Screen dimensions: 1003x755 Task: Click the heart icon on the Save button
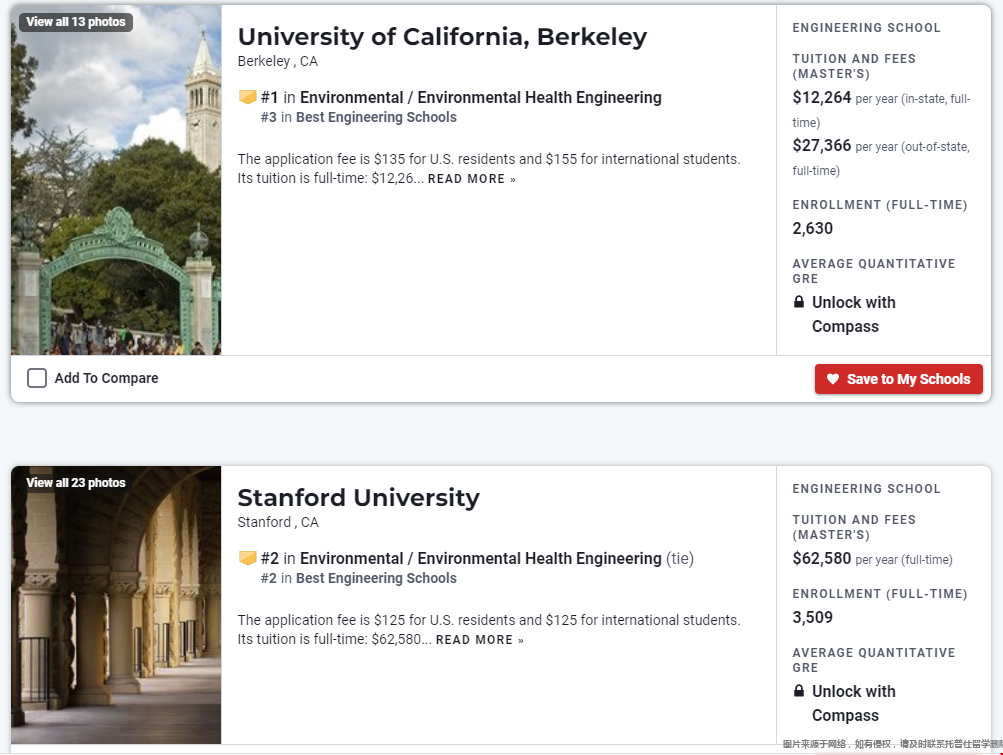pyautogui.click(x=832, y=379)
